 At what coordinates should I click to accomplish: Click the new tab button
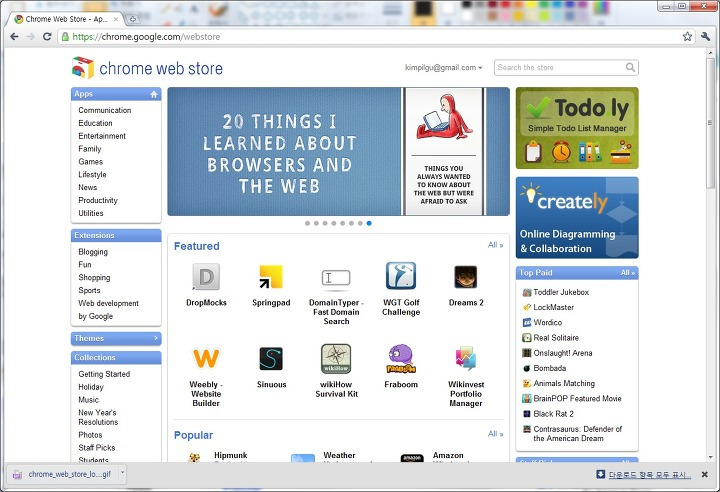click(133, 19)
